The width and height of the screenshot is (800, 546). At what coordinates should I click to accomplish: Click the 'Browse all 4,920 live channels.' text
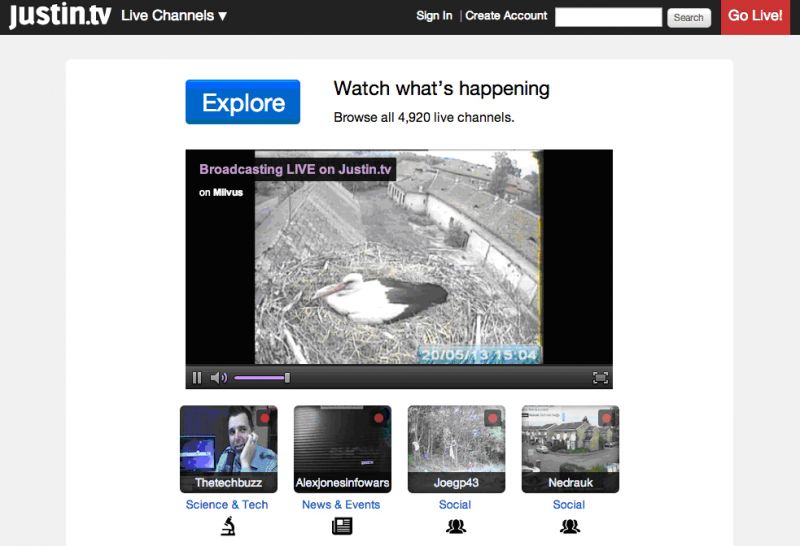(423, 117)
